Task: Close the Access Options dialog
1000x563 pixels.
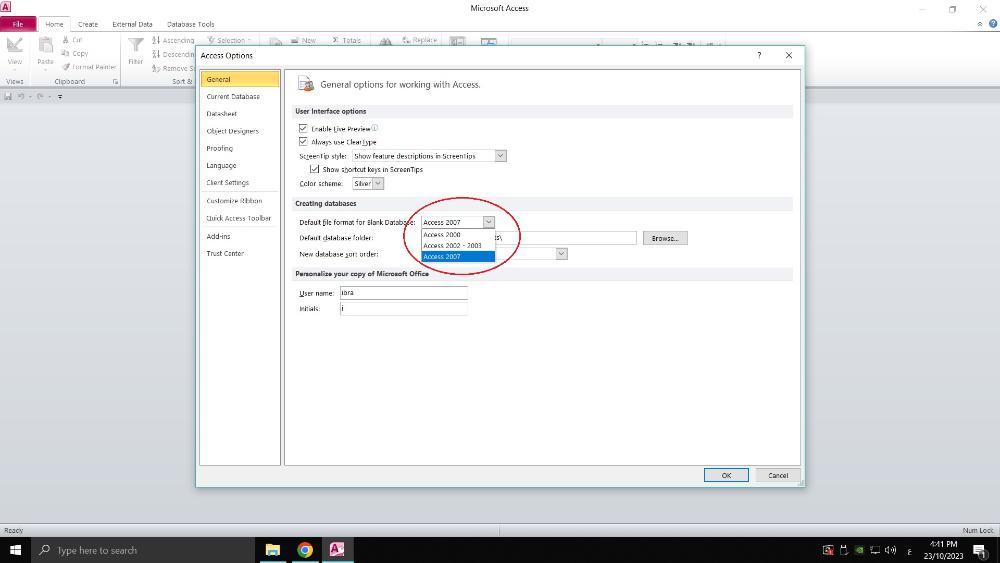Action: (x=789, y=55)
